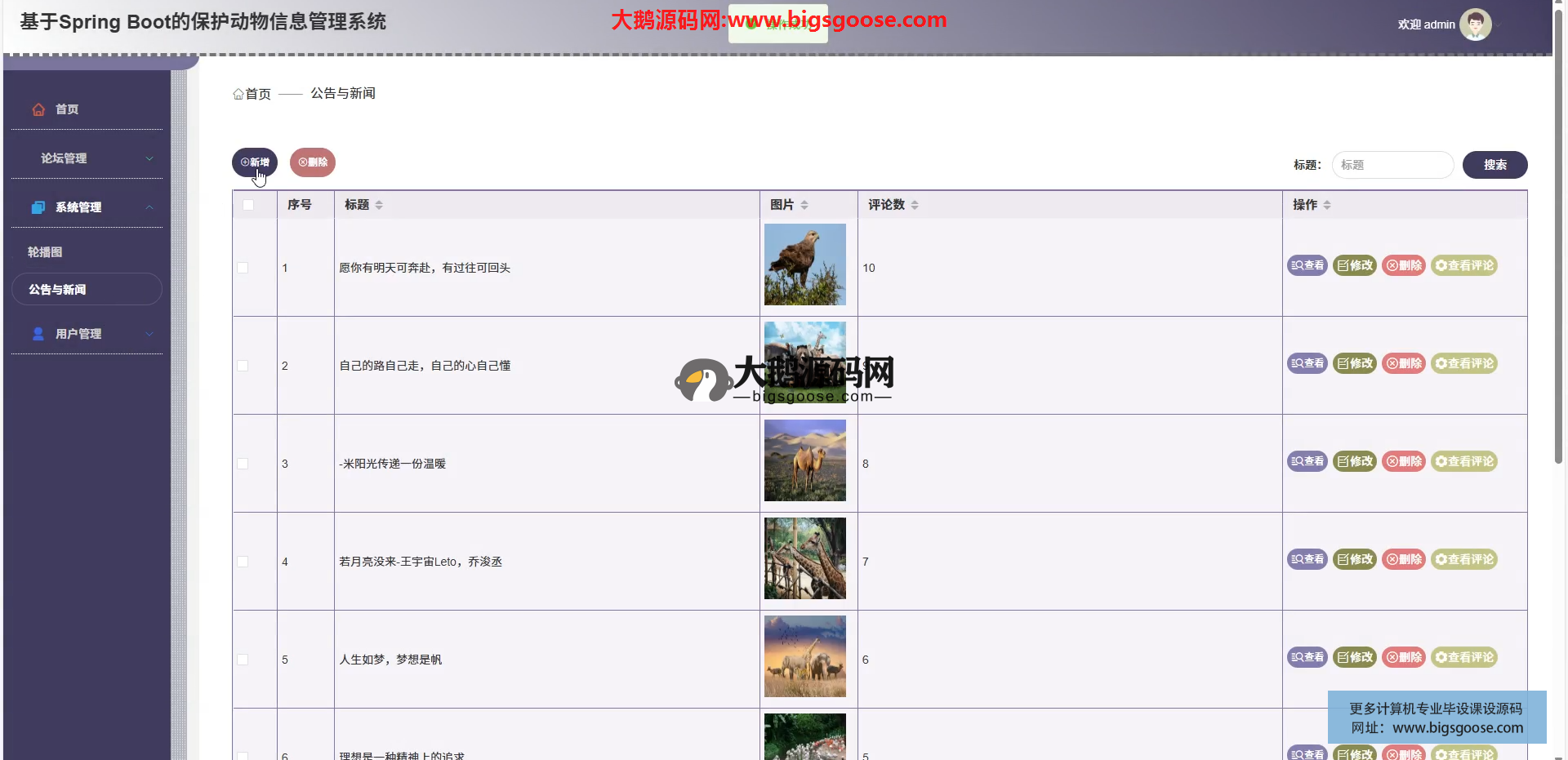Click the 搜索 search button
Image resolution: width=1568 pixels, height=760 pixels.
click(x=1494, y=165)
